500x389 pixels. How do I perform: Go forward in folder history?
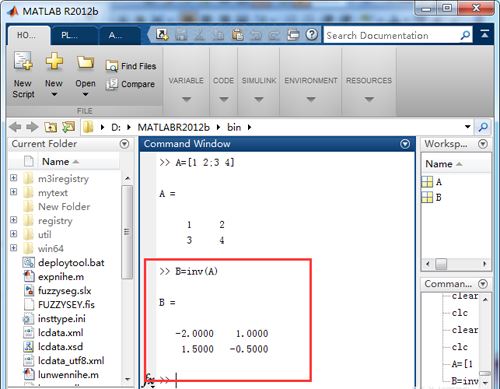(x=32, y=127)
